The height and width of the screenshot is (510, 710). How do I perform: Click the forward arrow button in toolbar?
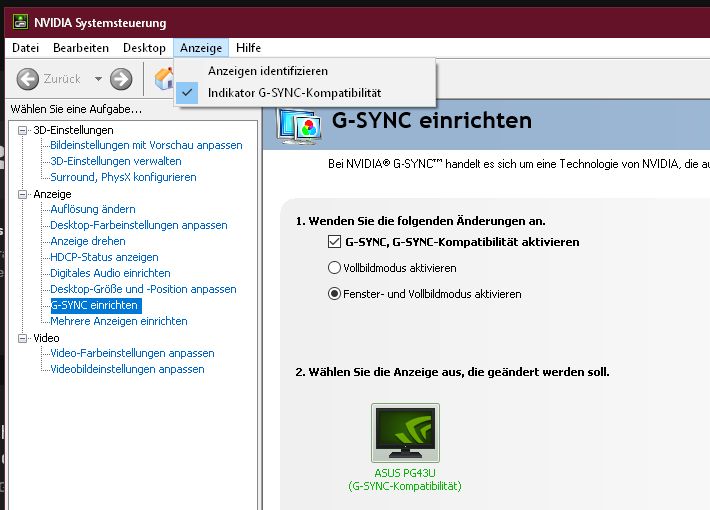pyautogui.click(x=121, y=79)
